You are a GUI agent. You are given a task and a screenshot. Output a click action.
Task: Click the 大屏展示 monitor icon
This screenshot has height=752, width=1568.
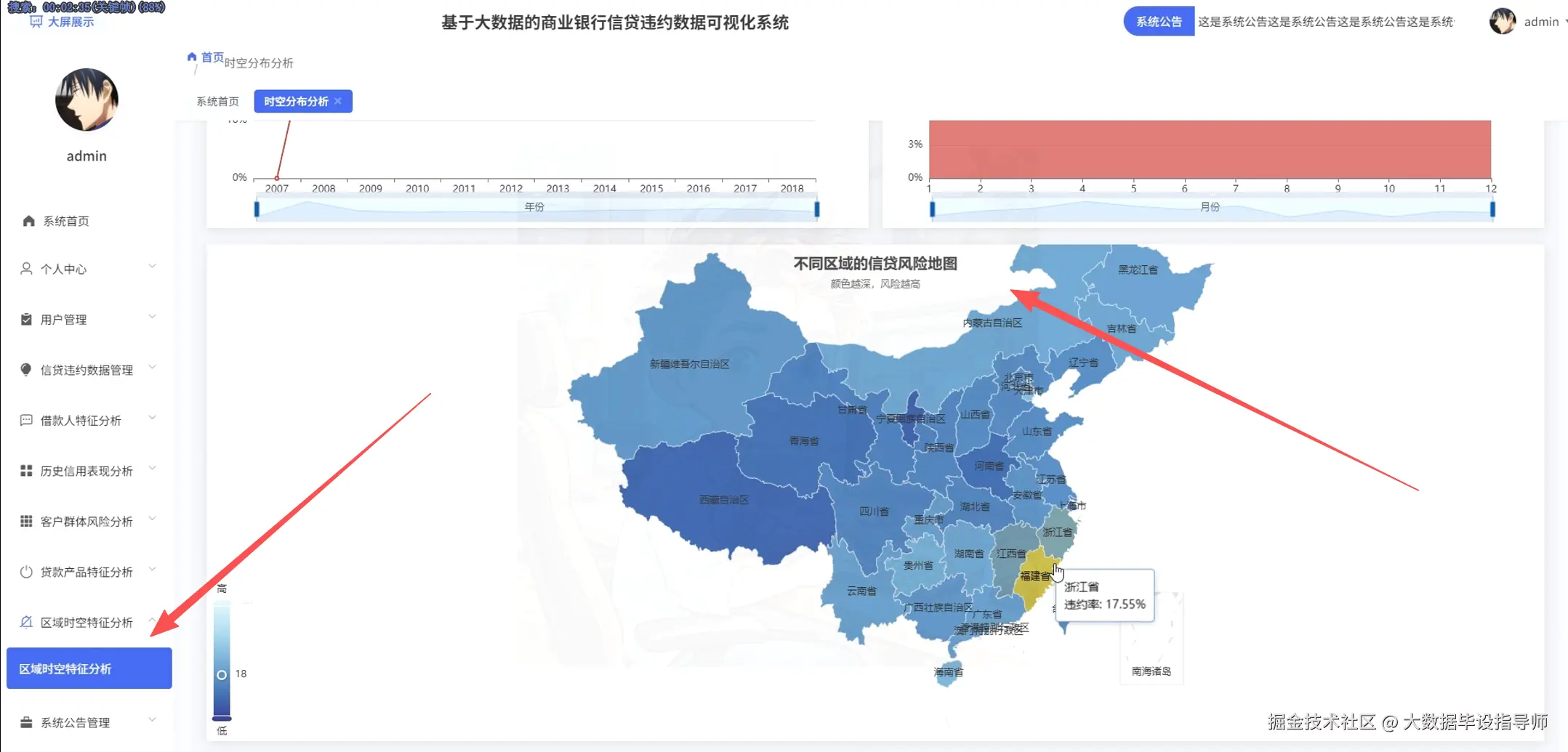click(x=36, y=22)
